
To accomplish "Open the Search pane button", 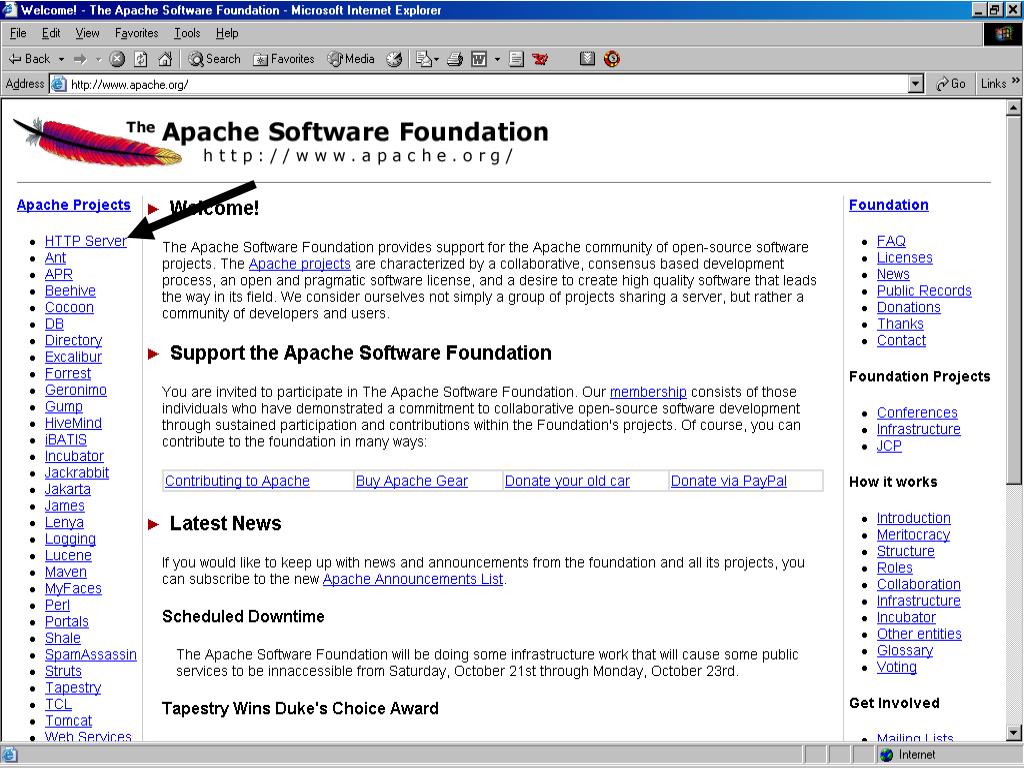I will [214, 59].
